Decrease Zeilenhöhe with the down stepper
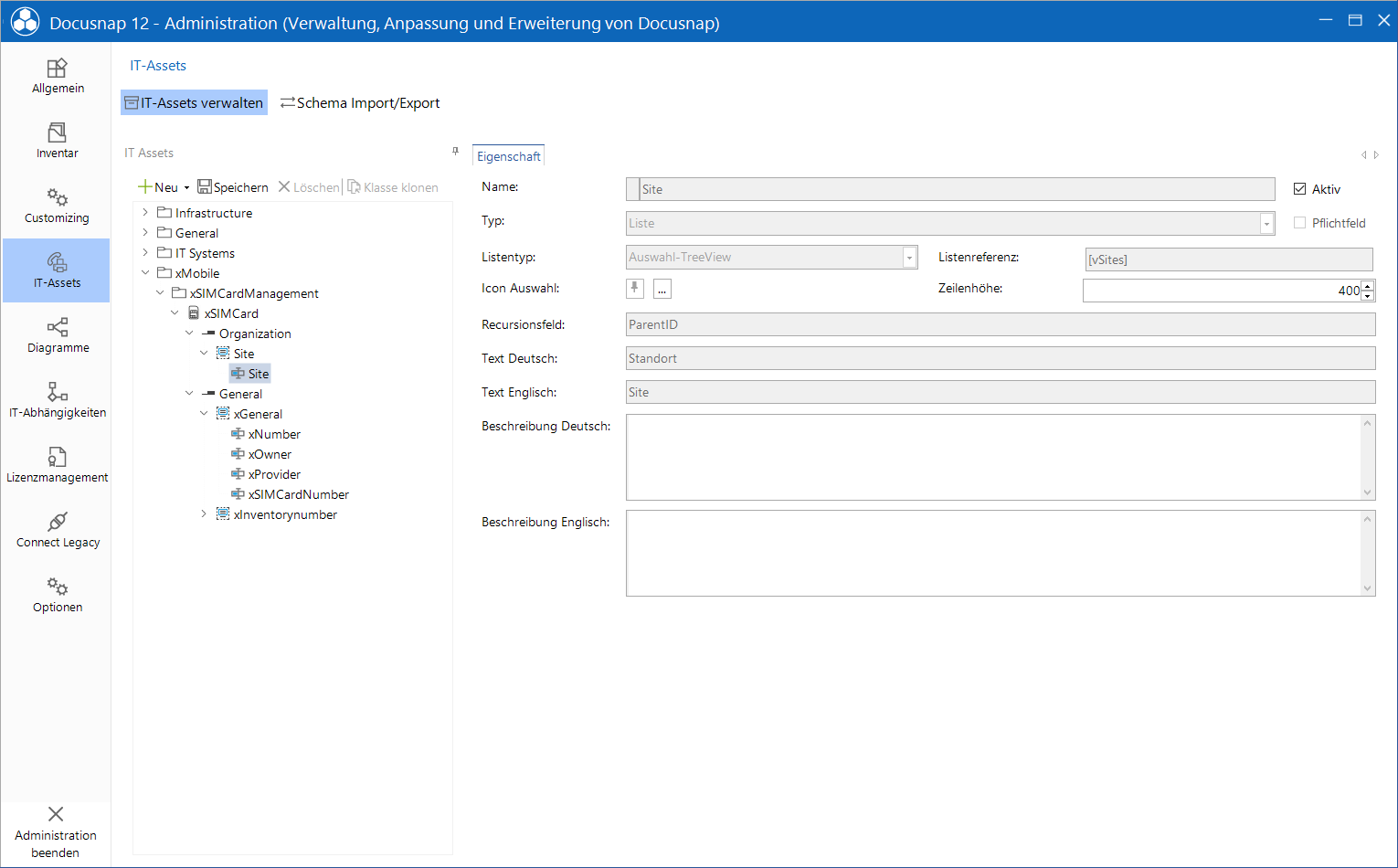 (1368, 296)
